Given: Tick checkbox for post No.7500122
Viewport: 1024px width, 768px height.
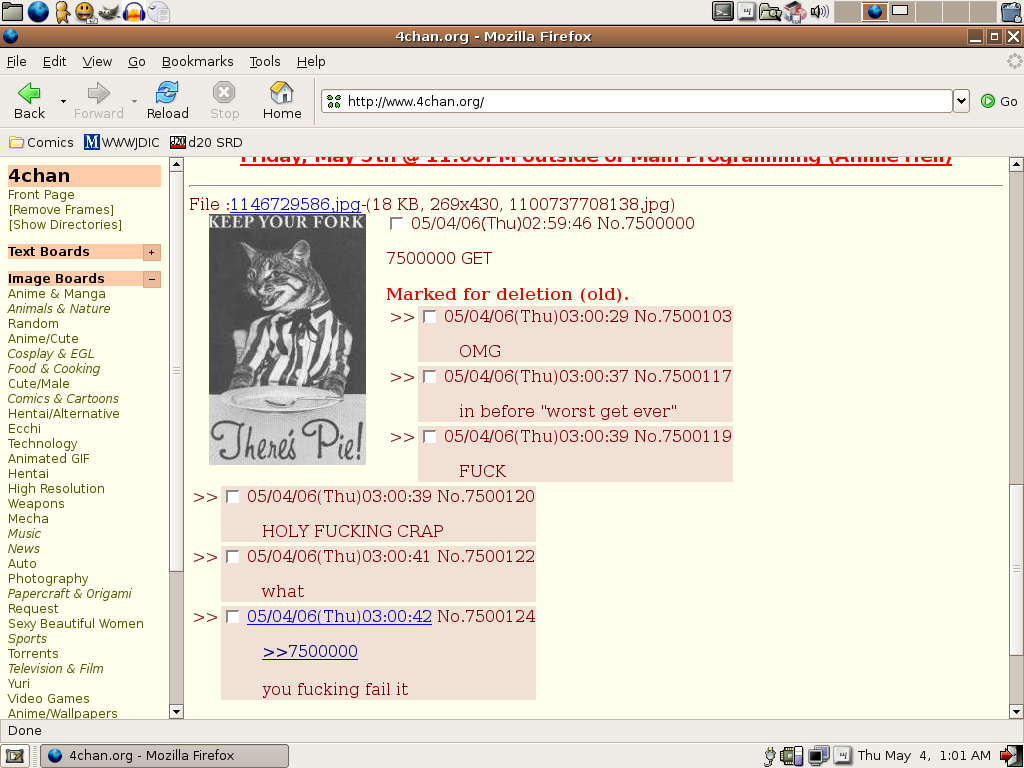Looking at the screenshot, I should [232, 557].
